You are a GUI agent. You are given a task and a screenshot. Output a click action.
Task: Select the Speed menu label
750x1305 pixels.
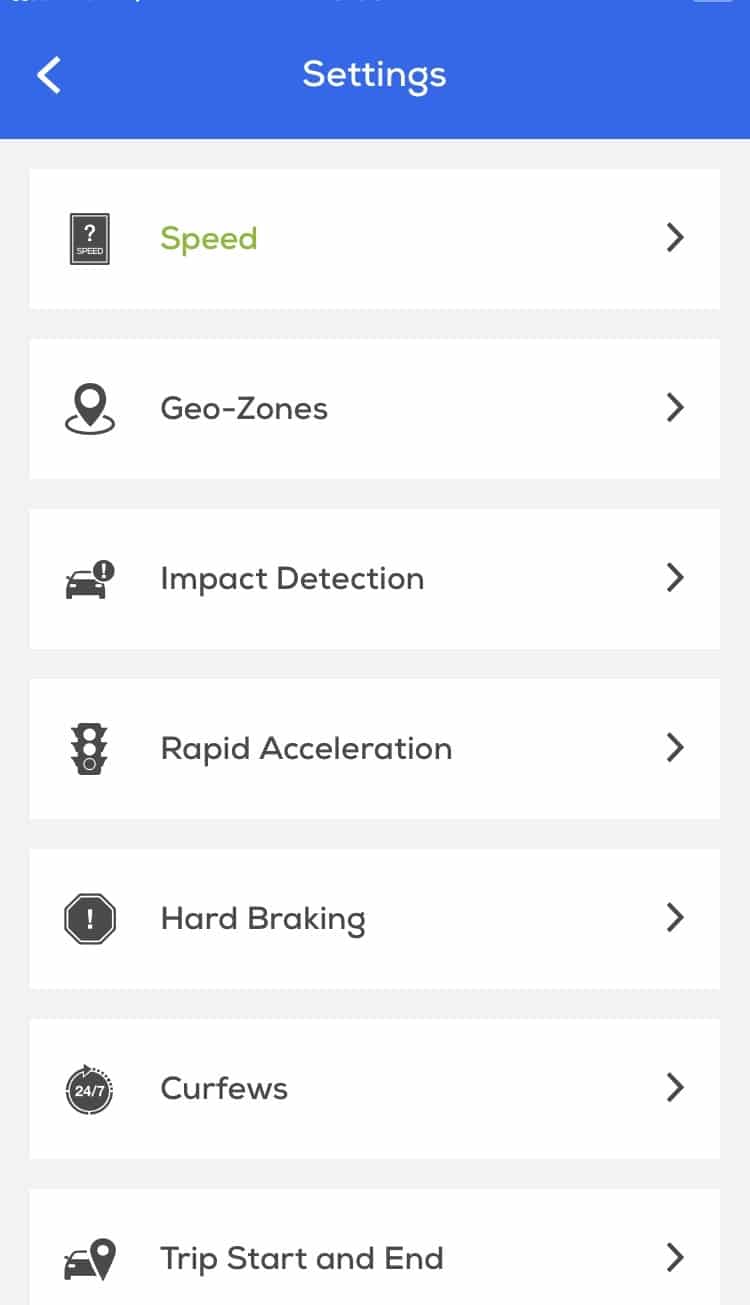pos(209,239)
